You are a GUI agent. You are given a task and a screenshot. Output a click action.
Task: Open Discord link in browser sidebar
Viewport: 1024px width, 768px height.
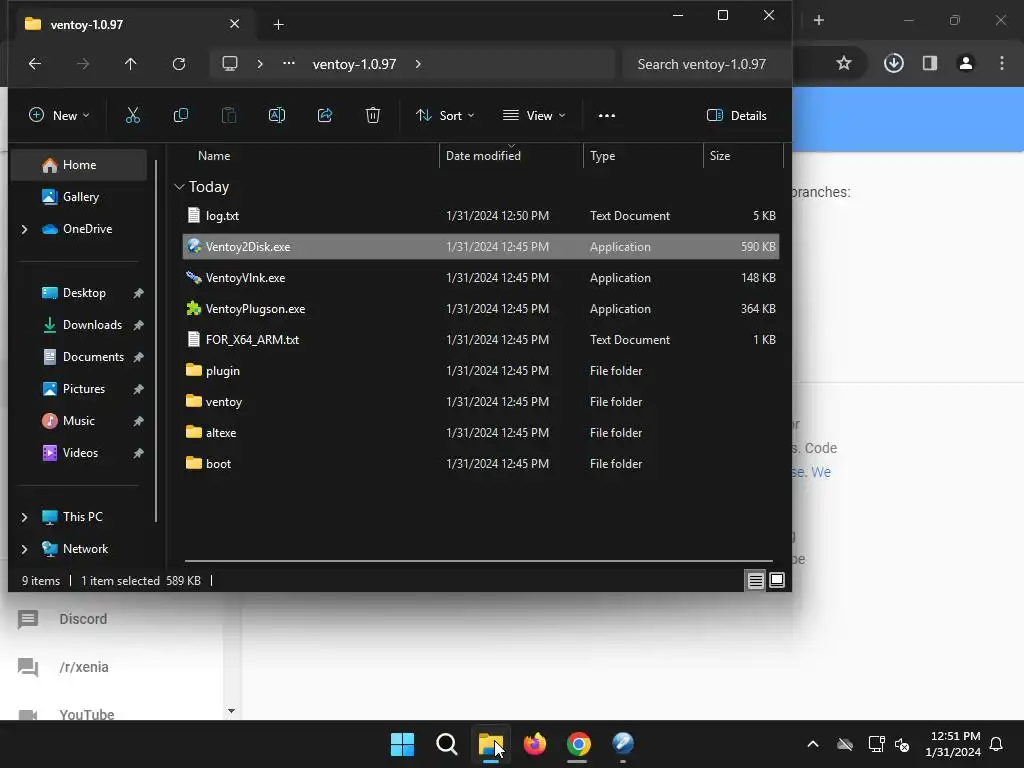pos(83,618)
